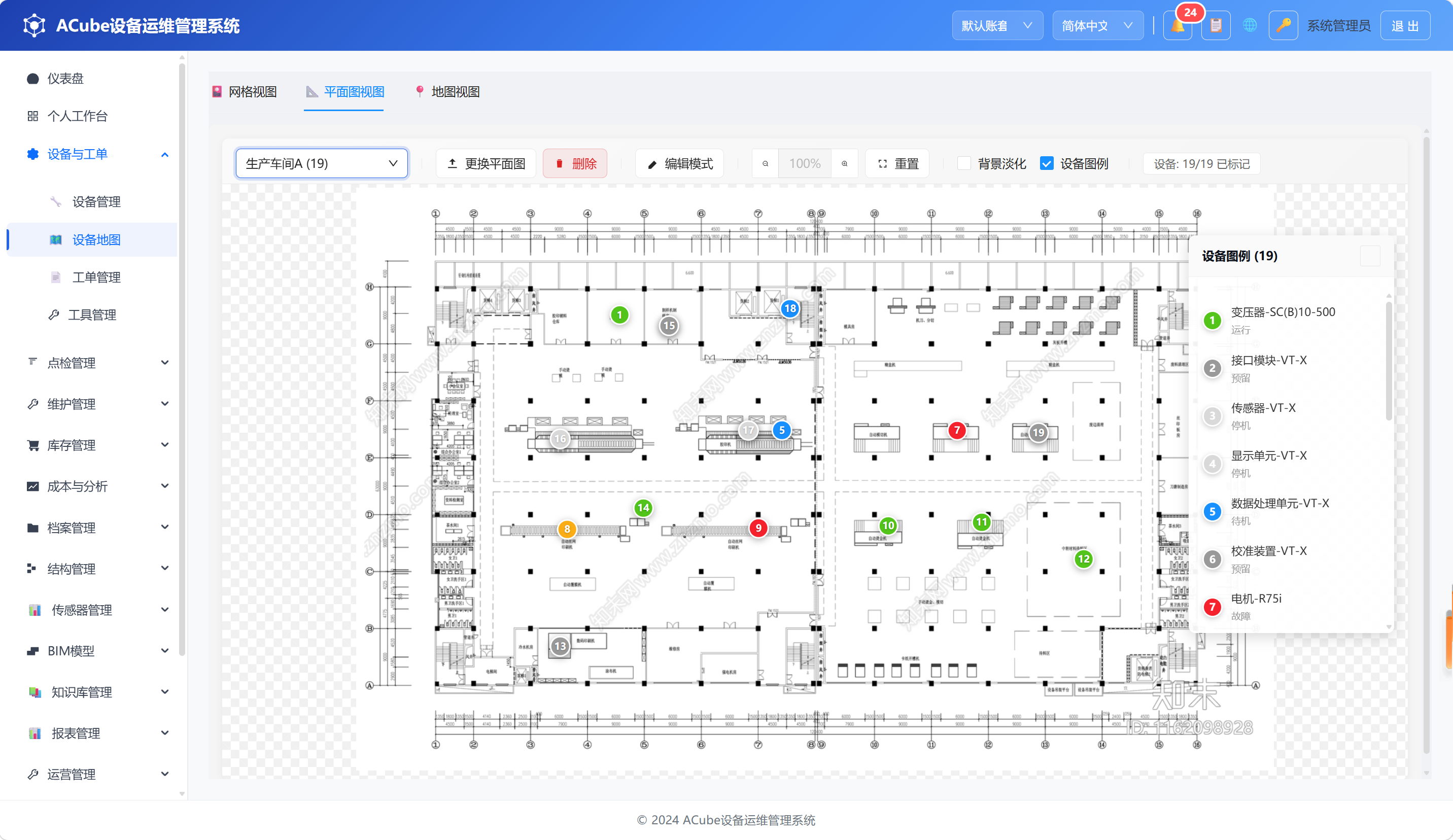This screenshot has height=840, width=1453.
Task: Select green device marker 12 on floor plan
Action: (1084, 558)
